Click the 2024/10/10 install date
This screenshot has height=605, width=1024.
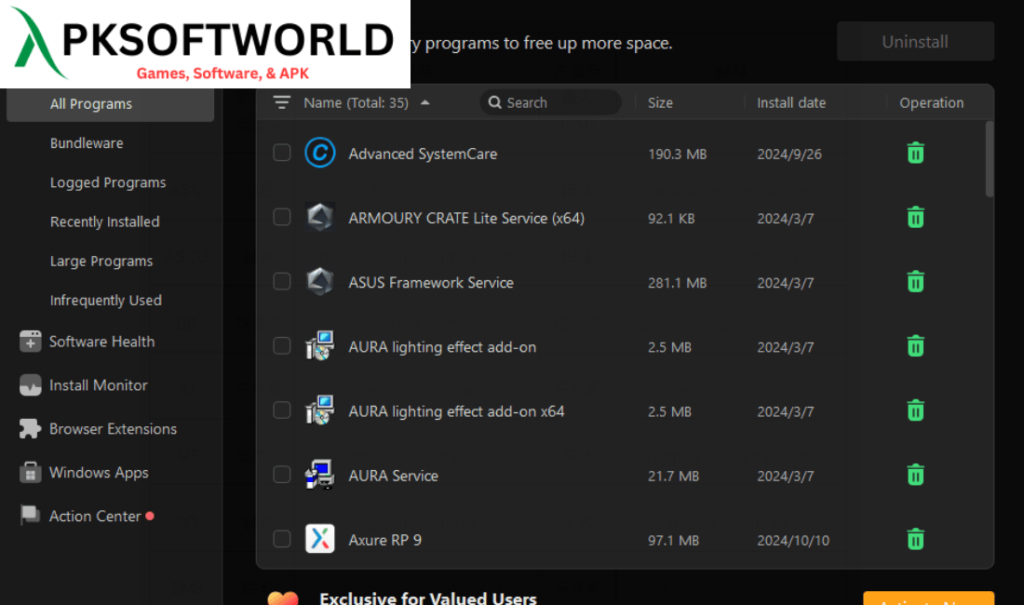pyautogui.click(x=793, y=540)
